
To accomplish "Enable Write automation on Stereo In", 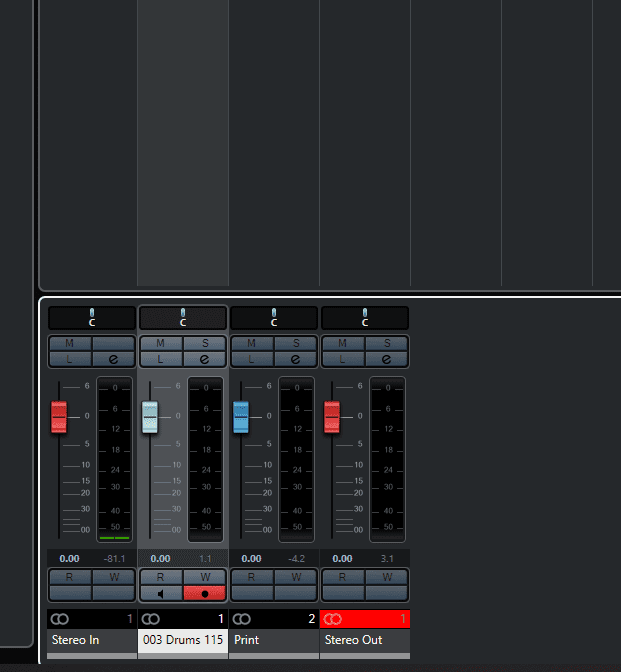I will [x=114, y=577].
